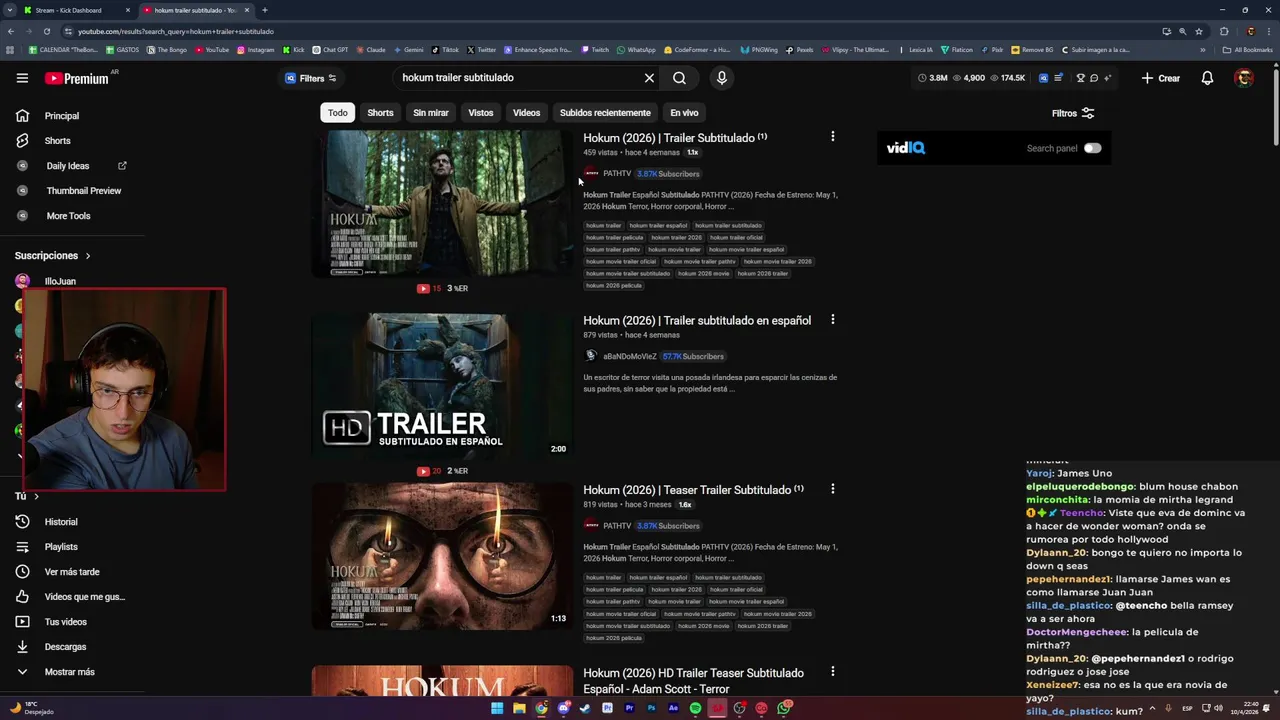The width and height of the screenshot is (1280, 720).
Task: Bookmark this page with the star icon
Action: 1199,31
